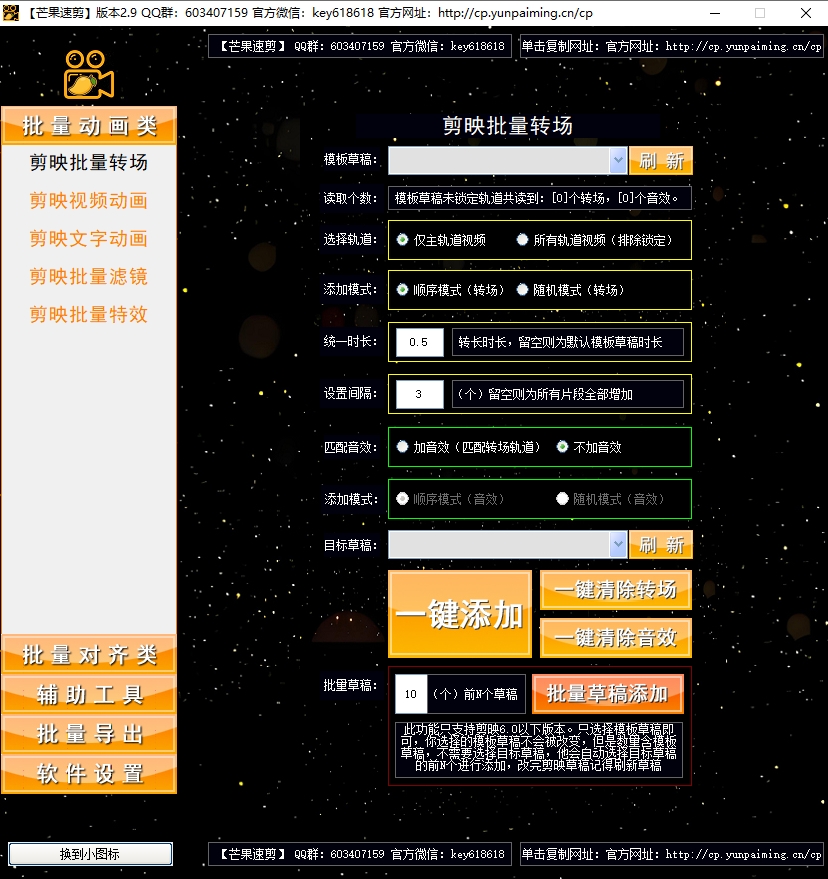Click the （个）留空则为所有片段全部增加 hint
828x879 pixels.
click(x=568, y=394)
